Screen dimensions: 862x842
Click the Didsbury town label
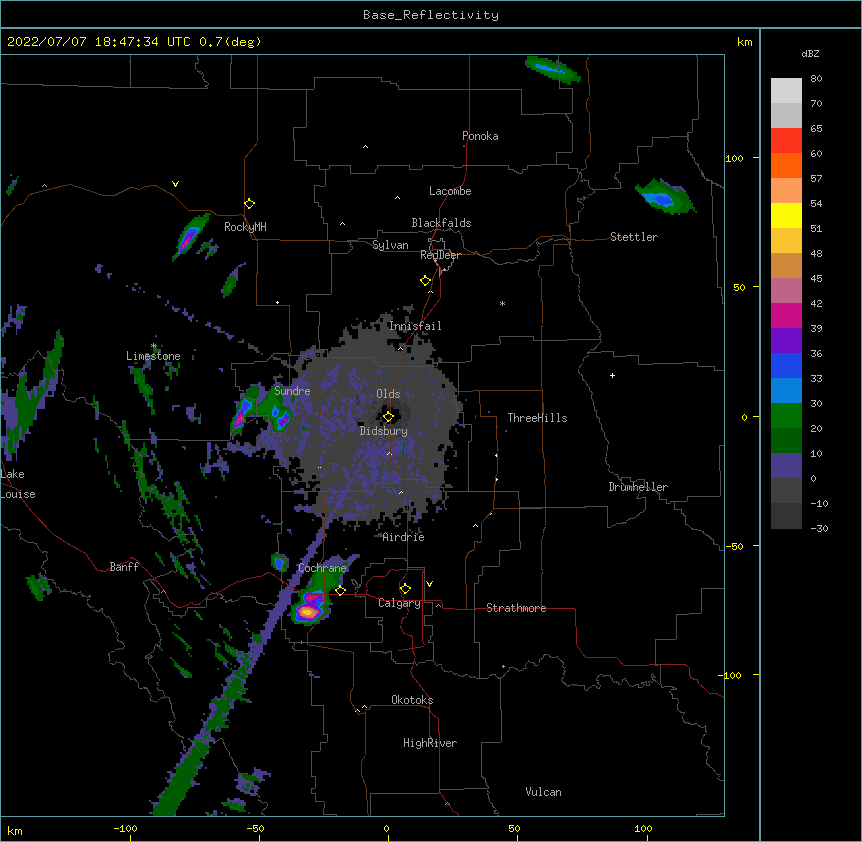click(x=384, y=431)
